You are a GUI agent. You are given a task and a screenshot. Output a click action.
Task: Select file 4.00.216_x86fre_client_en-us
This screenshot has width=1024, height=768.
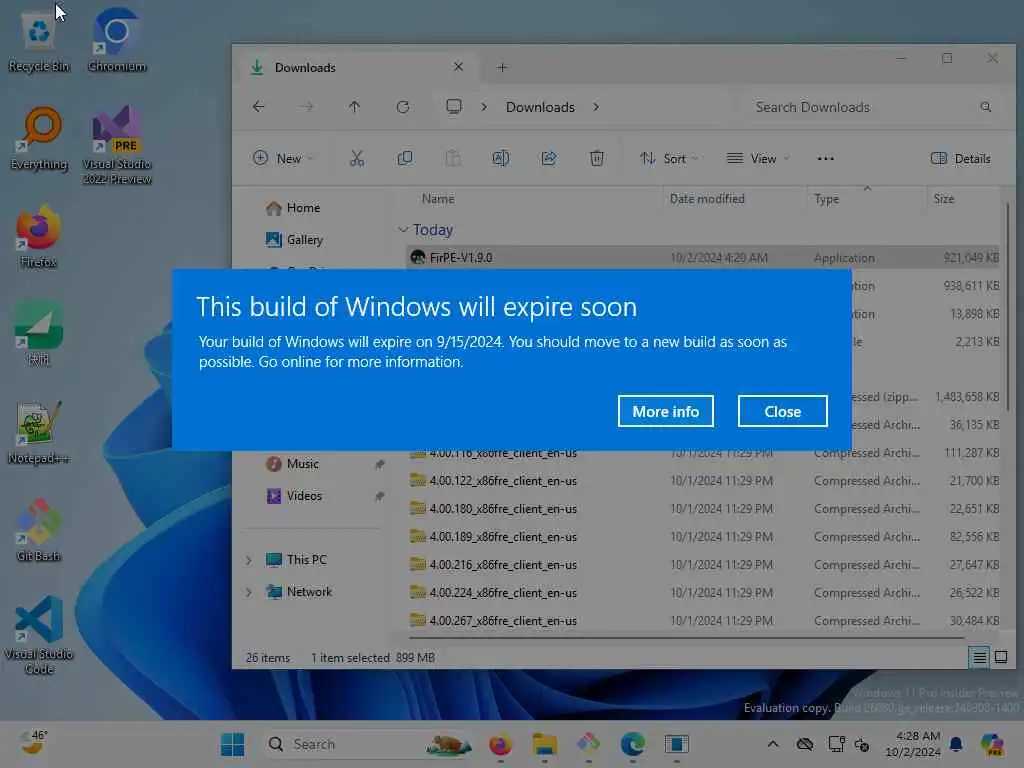tap(703, 565)
